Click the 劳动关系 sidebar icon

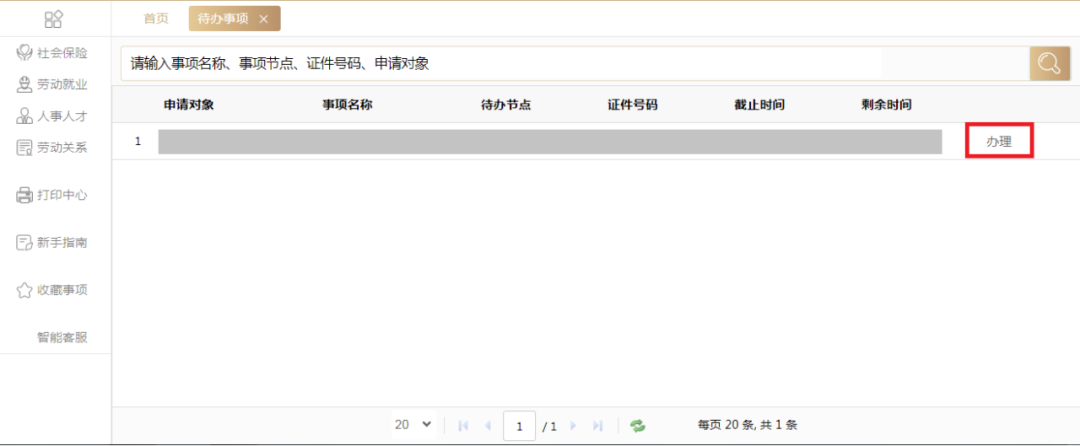click(x=24, y=147)
